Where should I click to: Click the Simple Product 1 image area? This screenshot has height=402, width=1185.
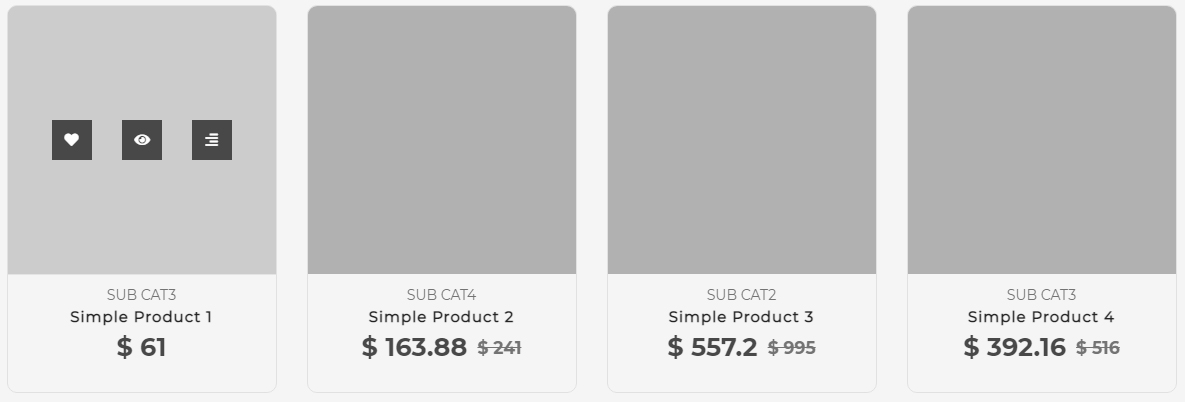tap(142, 220)
